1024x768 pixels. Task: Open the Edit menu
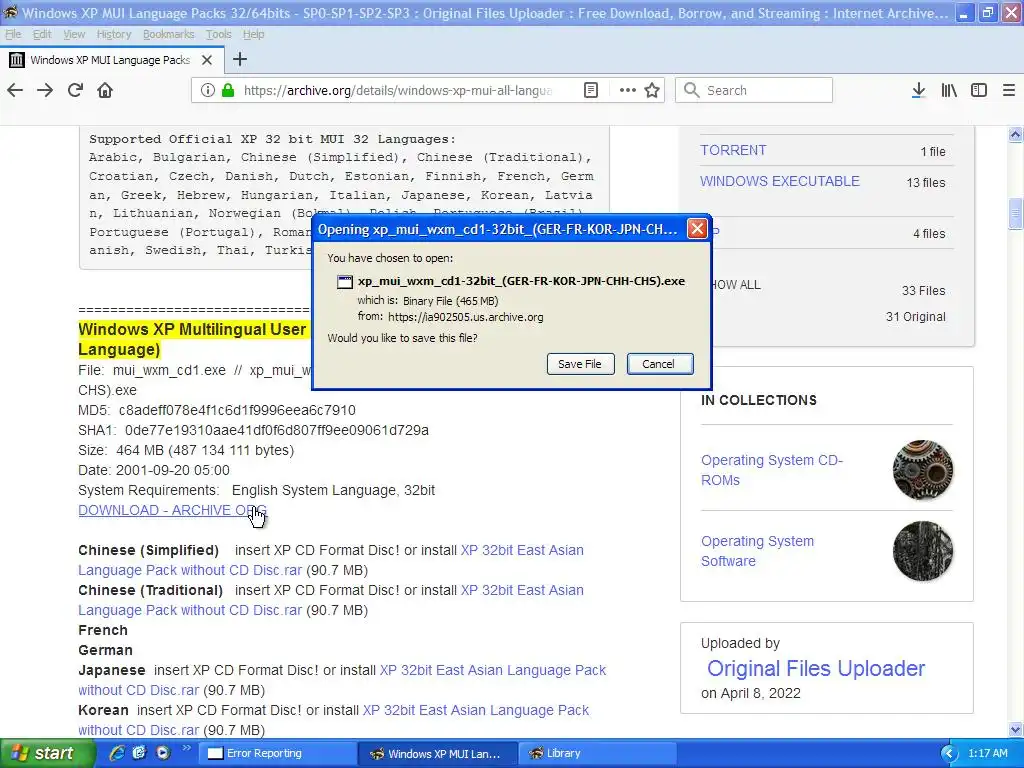point(42,34)
